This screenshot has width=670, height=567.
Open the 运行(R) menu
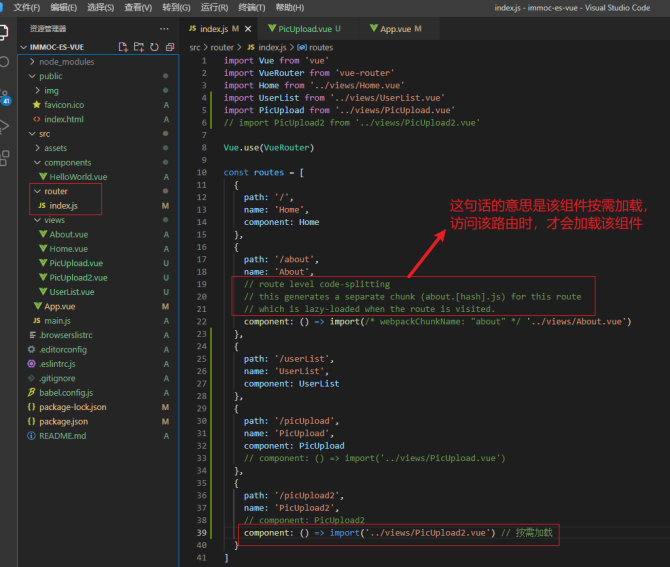tap(214, 8)
